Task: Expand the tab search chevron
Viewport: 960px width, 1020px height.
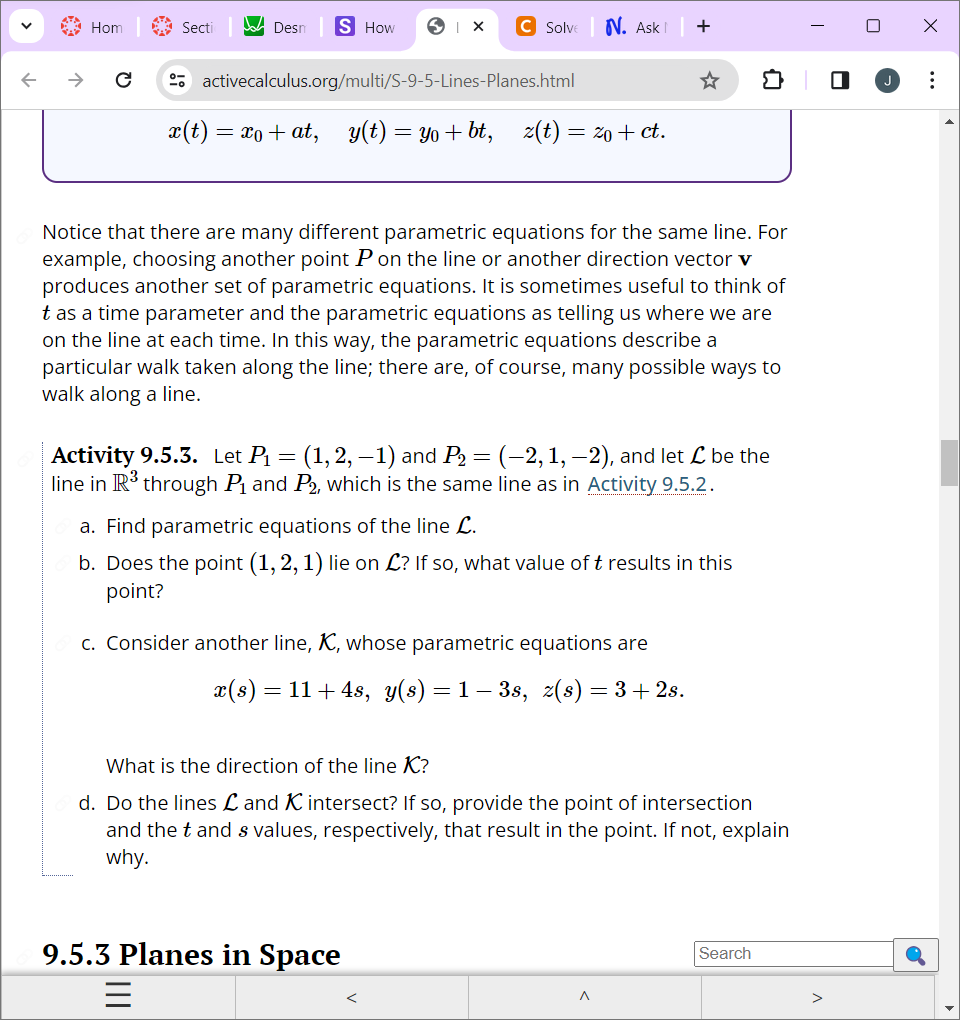Action: tap(26, 27)
